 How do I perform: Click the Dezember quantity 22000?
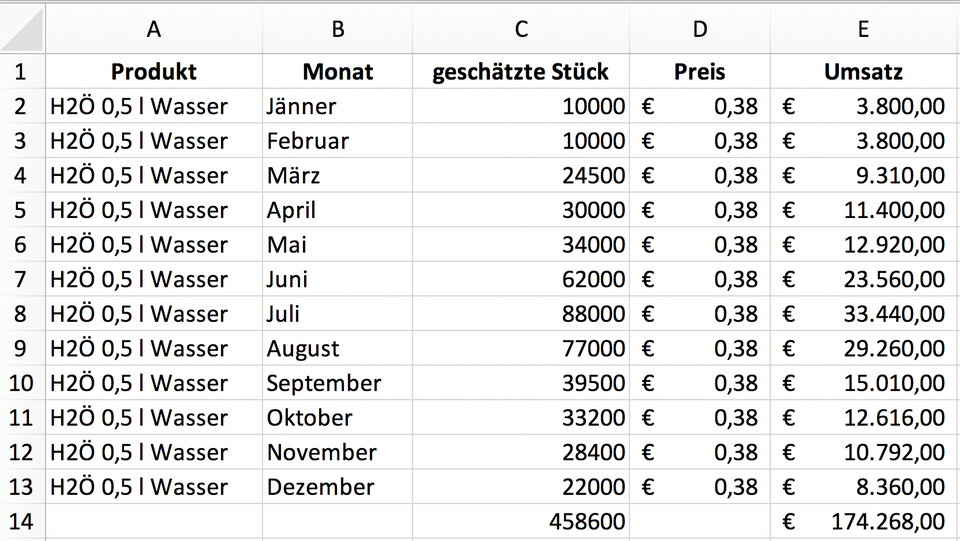point(520,487)
